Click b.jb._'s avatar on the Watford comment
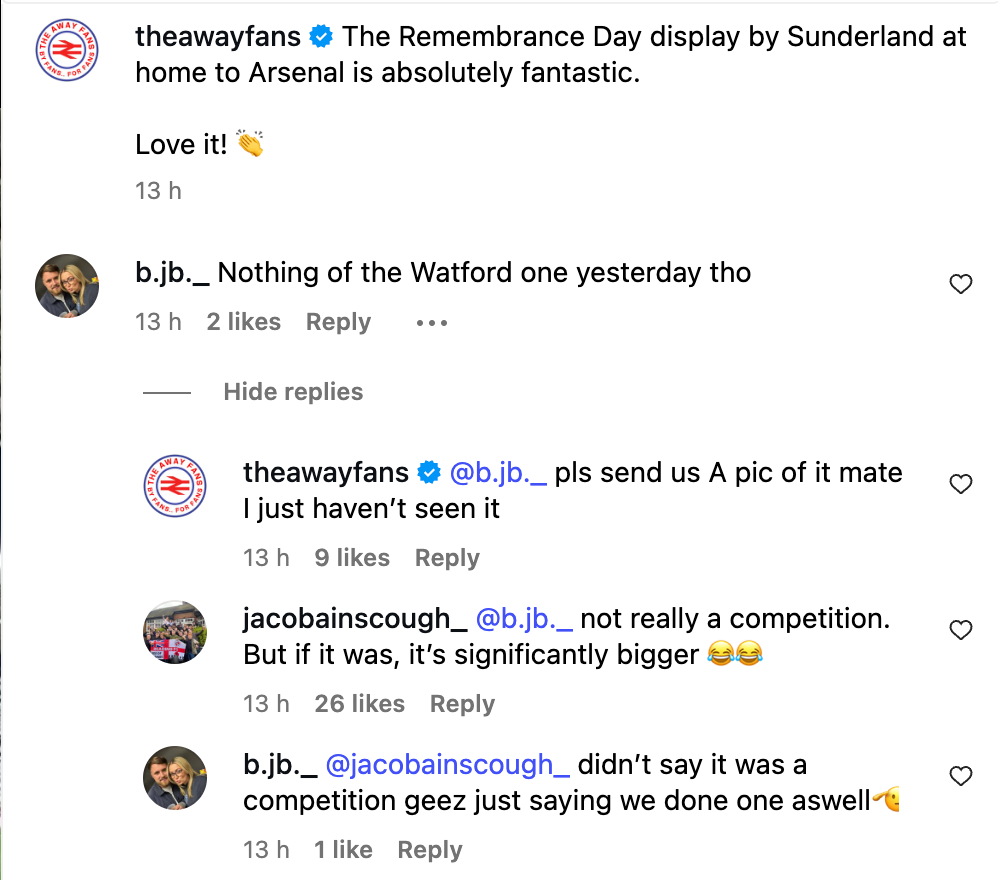 pos(67,286)
